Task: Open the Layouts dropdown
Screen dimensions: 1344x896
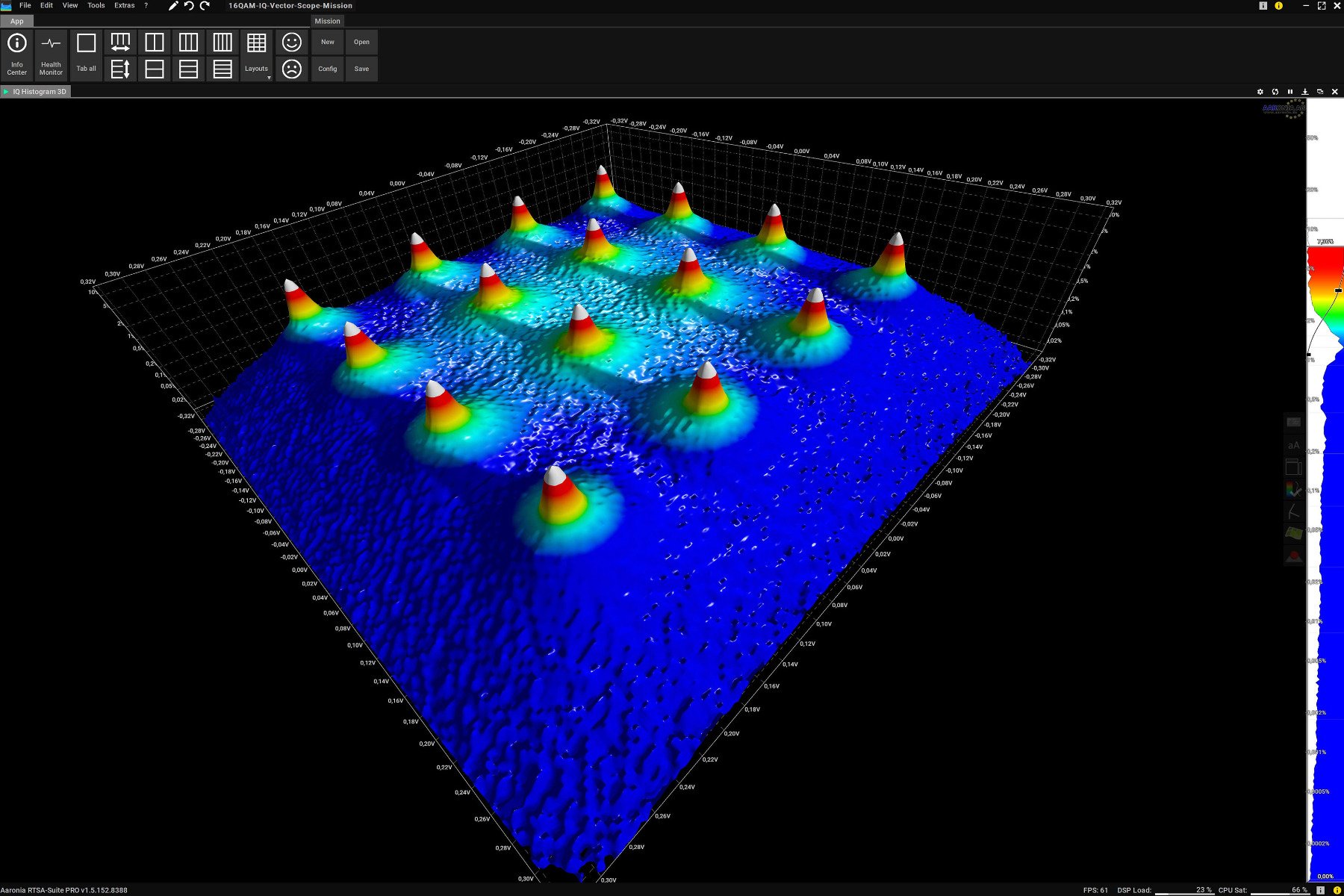Action: (256, 55)
